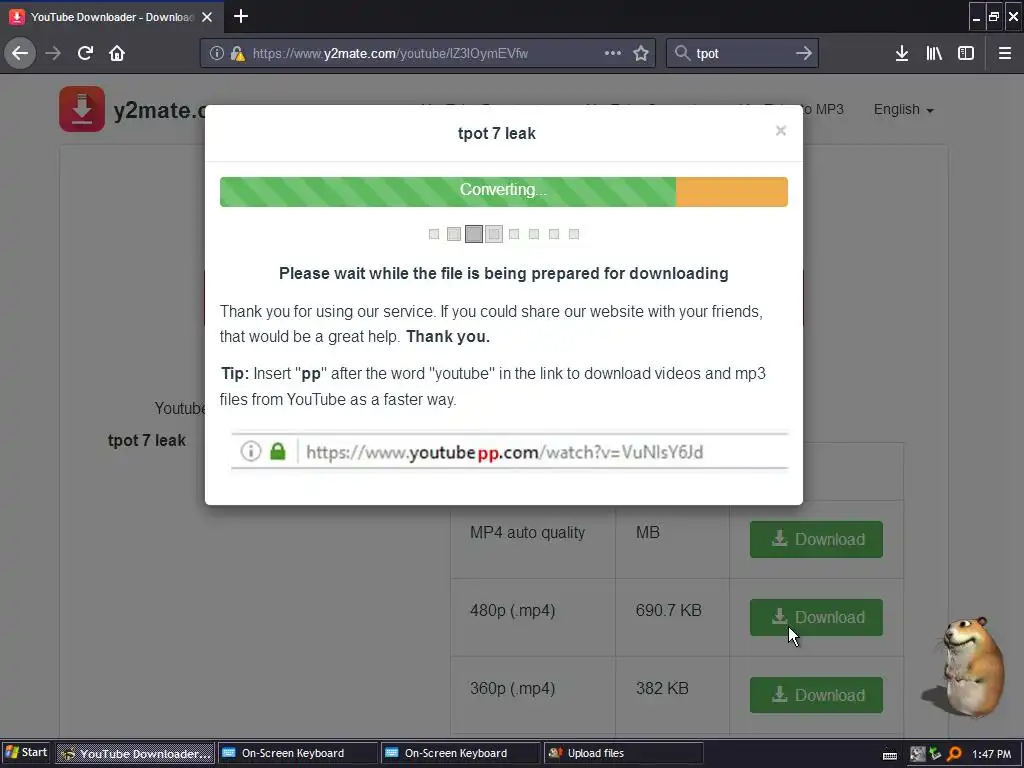1024x768 pixels.
Task: Download the MP4 auto quality file
Action: (816, 539)
